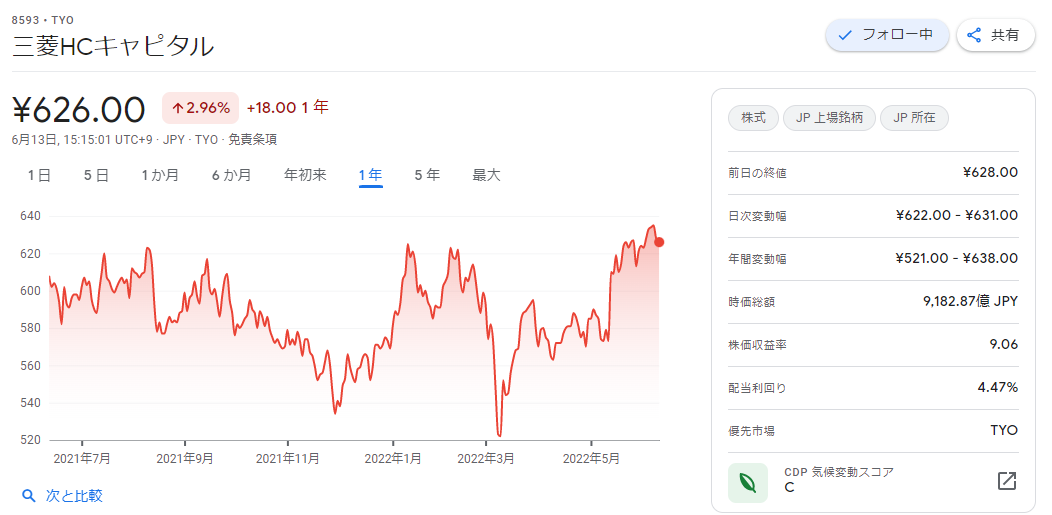Click the CDP 気候変動スコア label
The width and height of the screenshot is (1052, 515).
tap(839, 472)
